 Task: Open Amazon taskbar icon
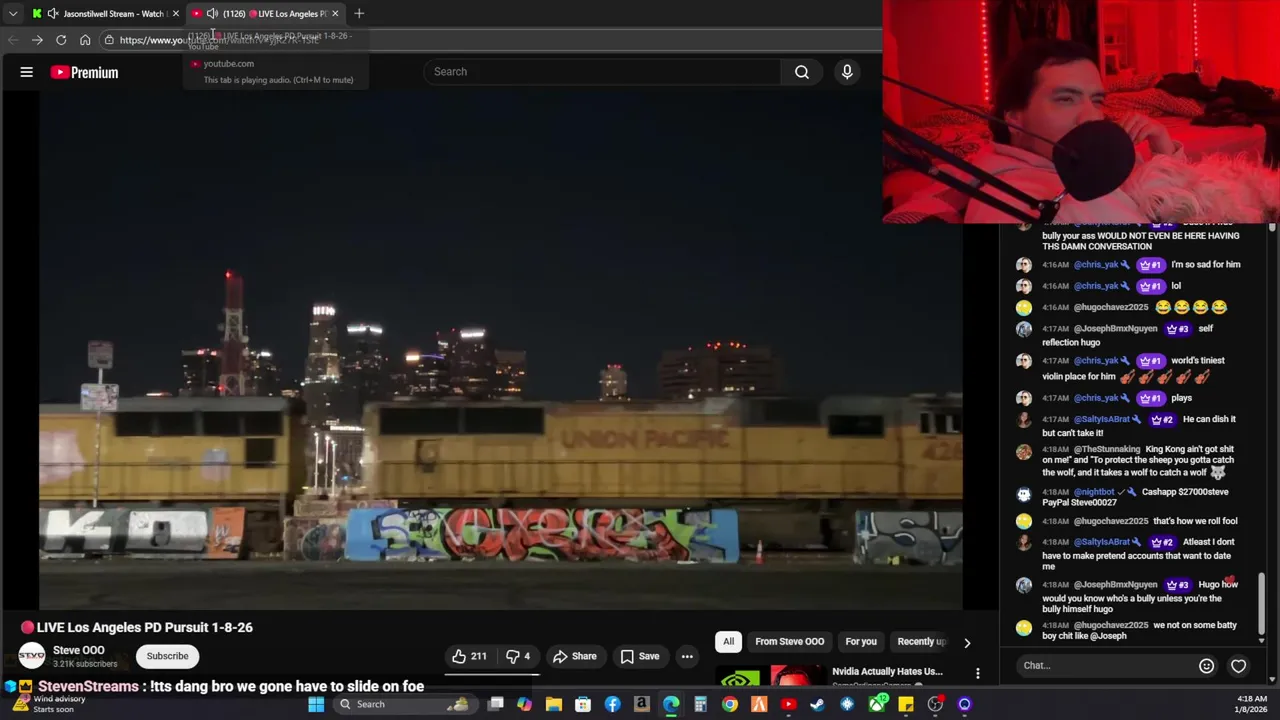click(641, 704)
